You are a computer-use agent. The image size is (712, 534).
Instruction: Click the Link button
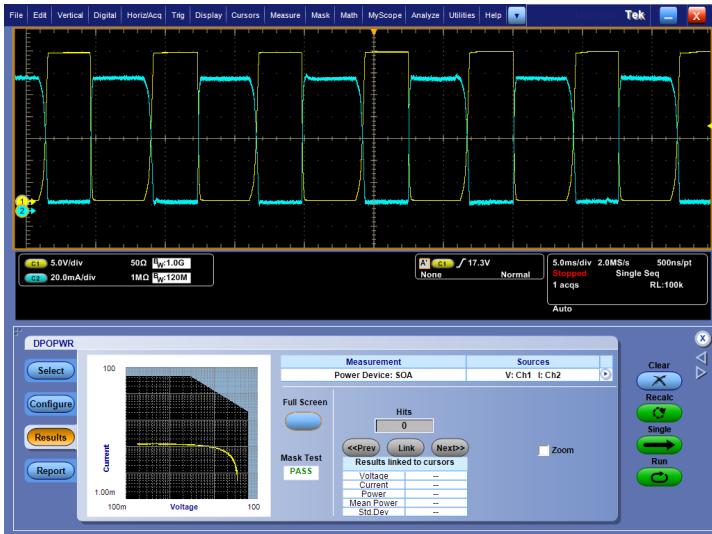coord(406,448)
